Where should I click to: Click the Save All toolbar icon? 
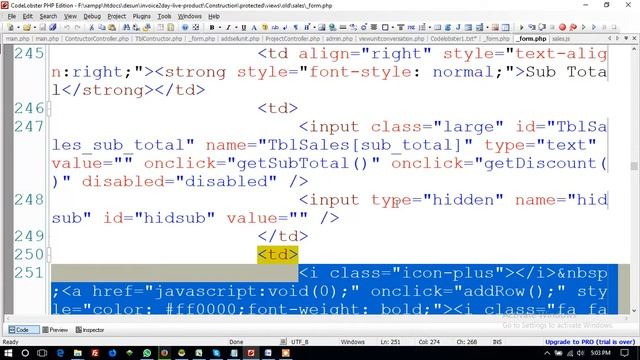[53, 27]
